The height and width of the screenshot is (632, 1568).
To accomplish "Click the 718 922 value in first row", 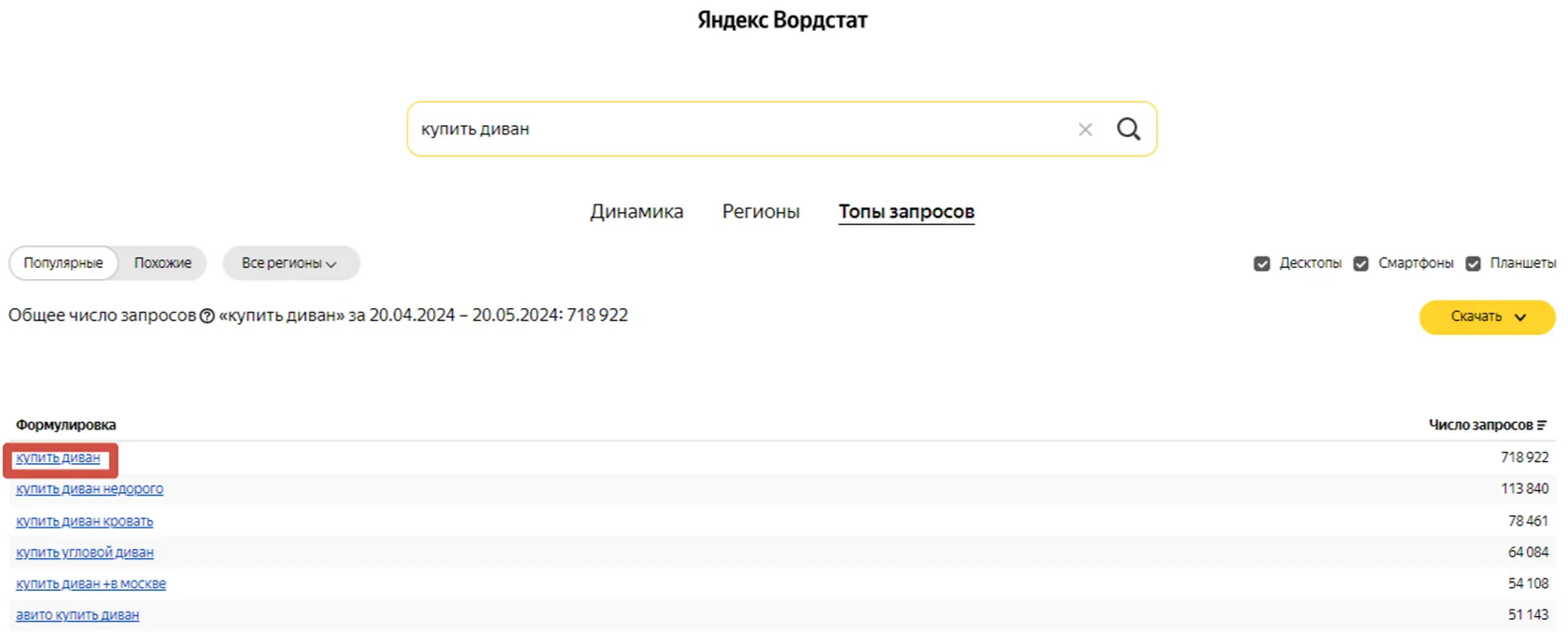I will coord(1524,457).
